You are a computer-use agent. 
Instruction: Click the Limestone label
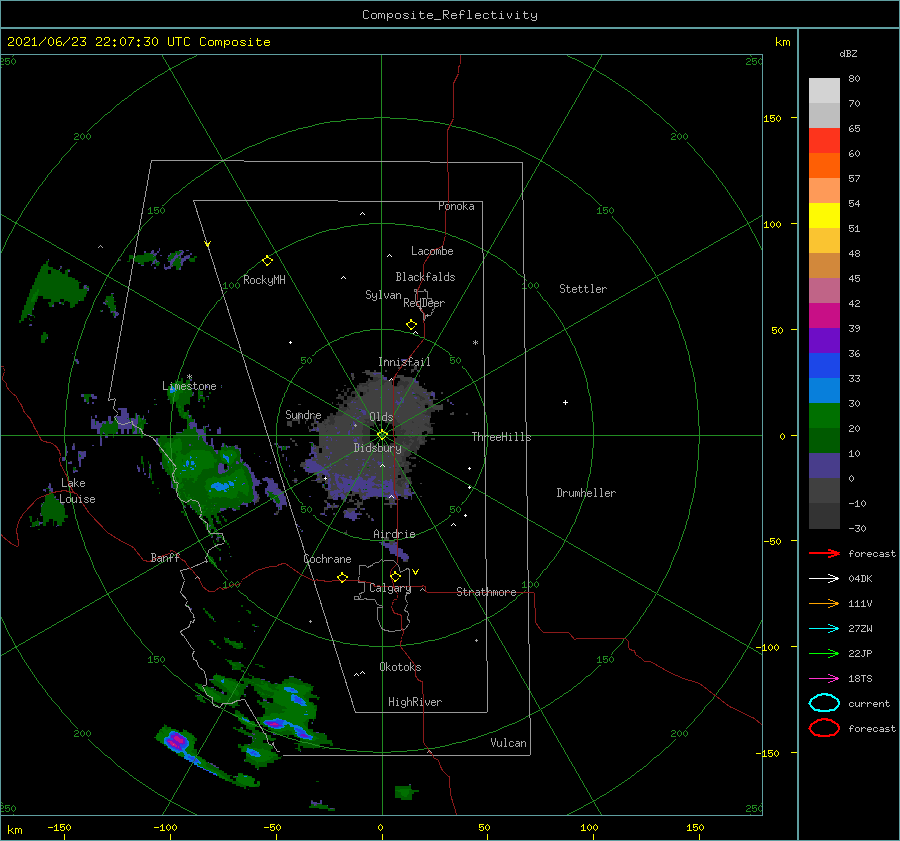[189, 386]
